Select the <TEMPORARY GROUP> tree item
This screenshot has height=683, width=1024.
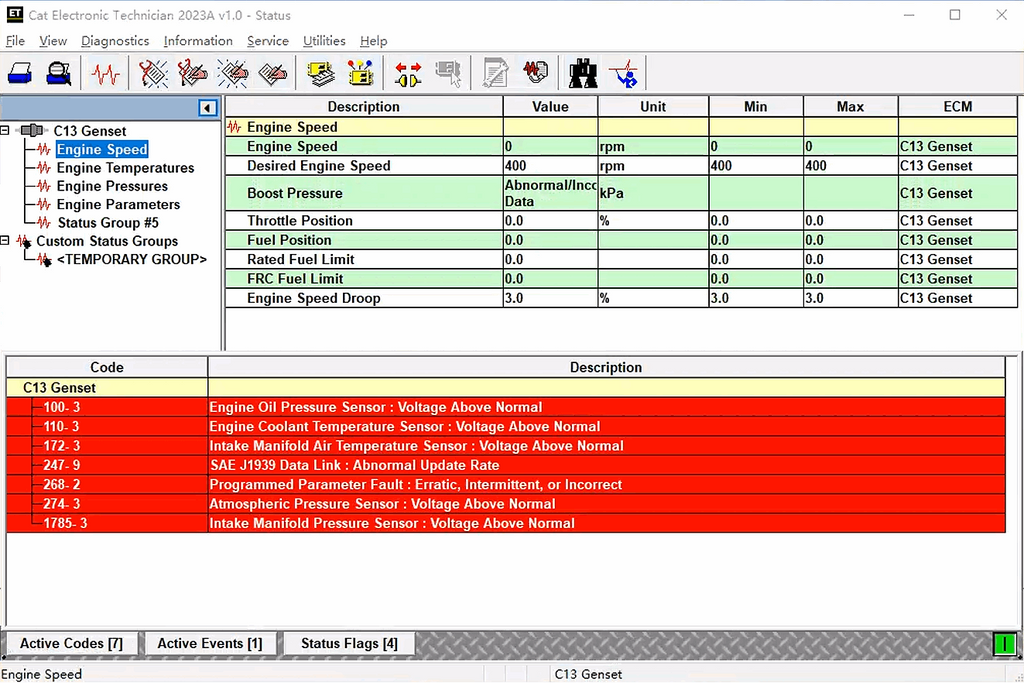(x=132, y=259)
